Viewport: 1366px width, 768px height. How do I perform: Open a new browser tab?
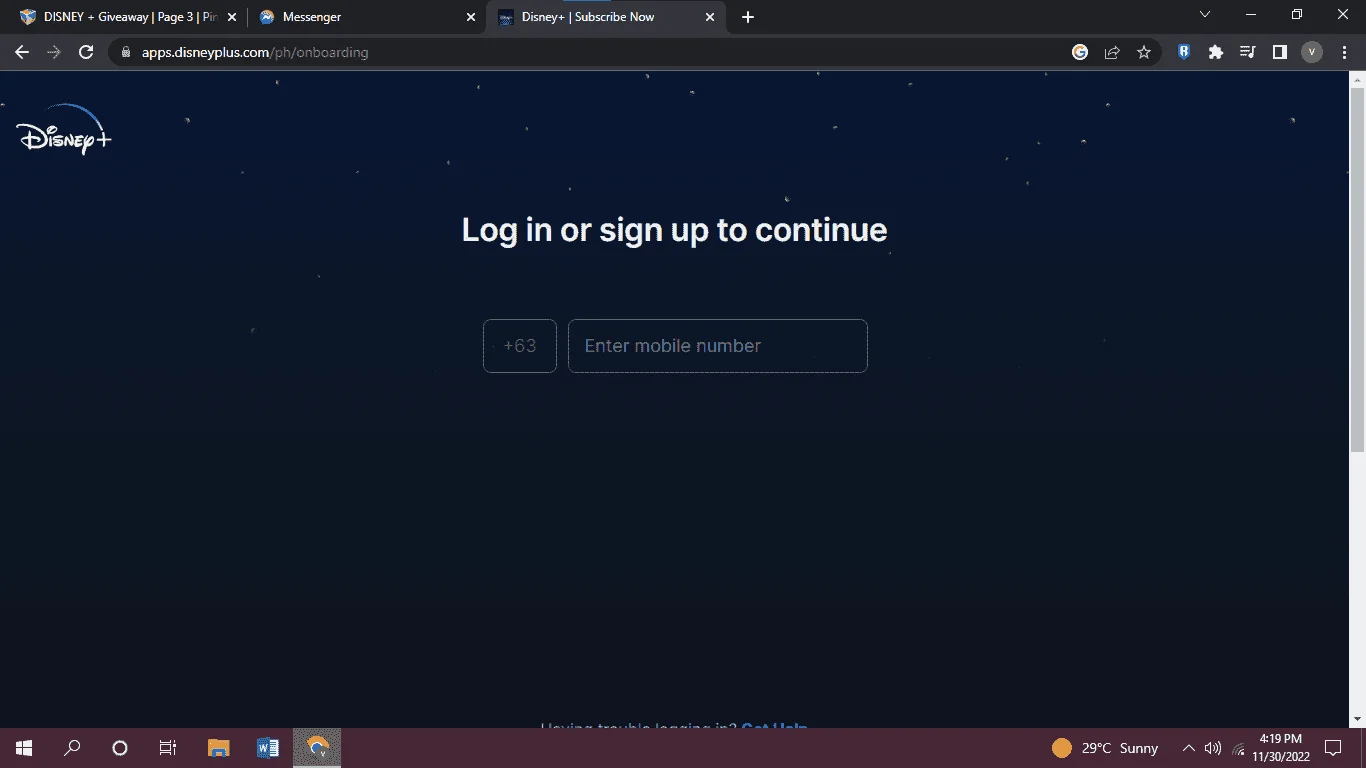click(x=748, y=17)
